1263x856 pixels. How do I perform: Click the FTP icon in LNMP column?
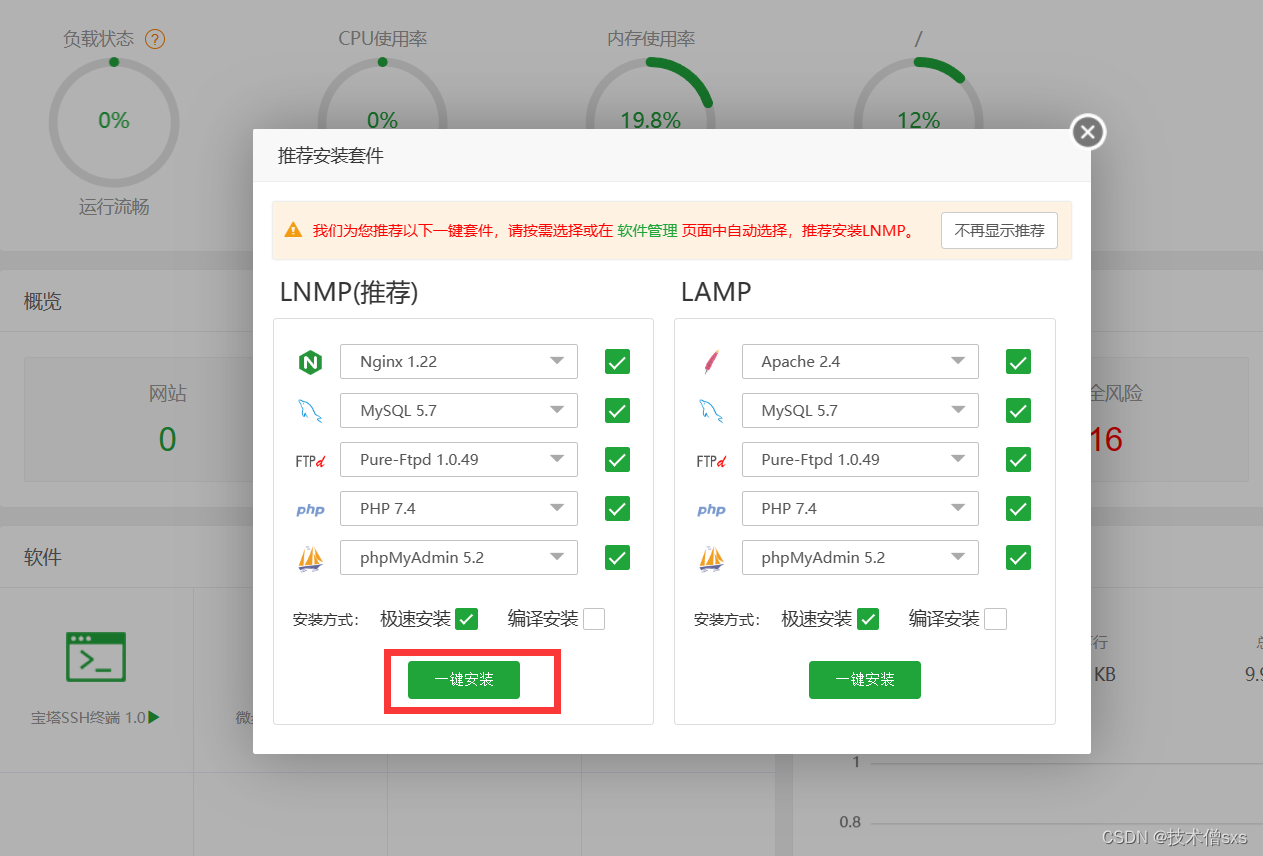[x=310, y=460]
